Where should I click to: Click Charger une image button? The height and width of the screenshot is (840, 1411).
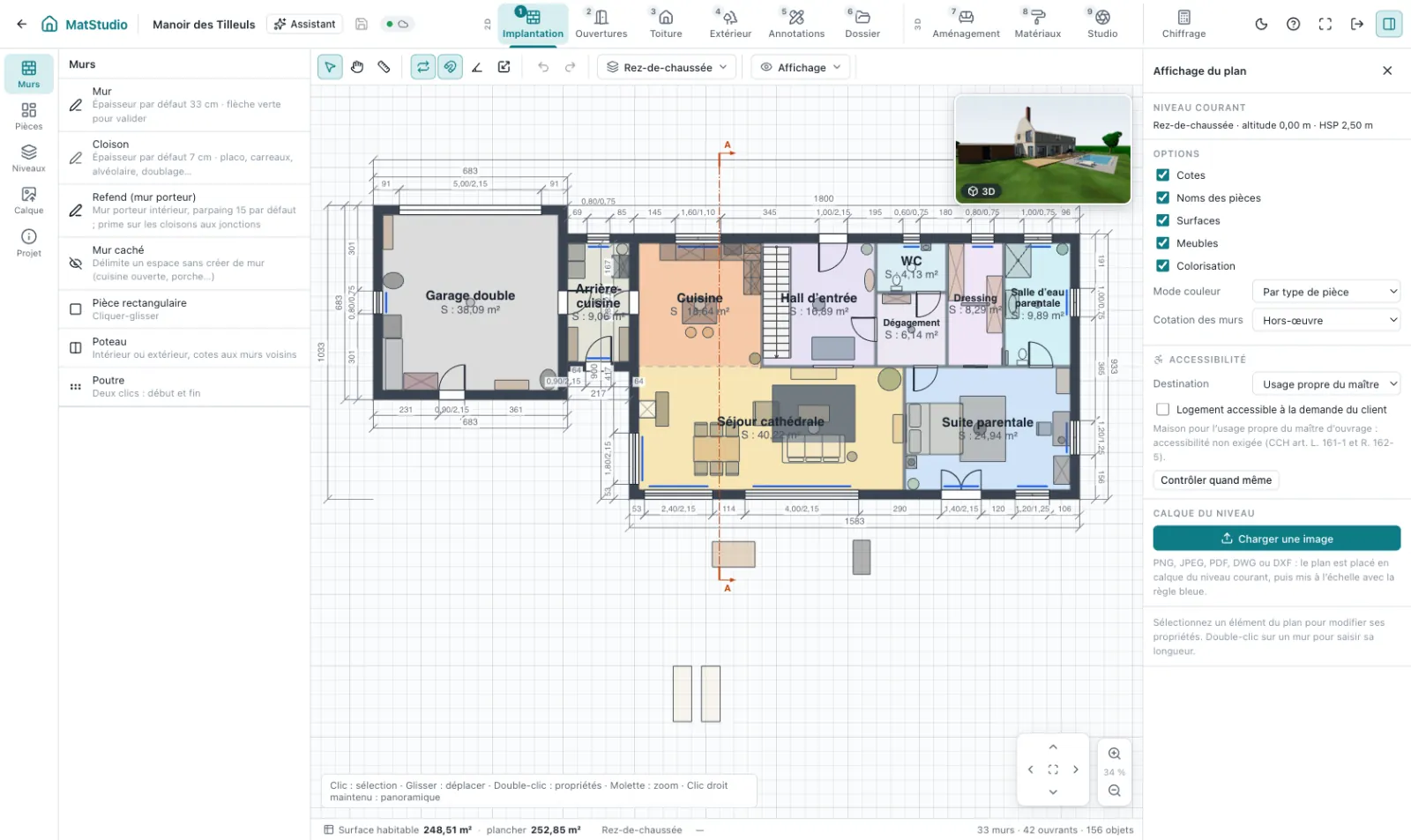tap(1277, 539)
